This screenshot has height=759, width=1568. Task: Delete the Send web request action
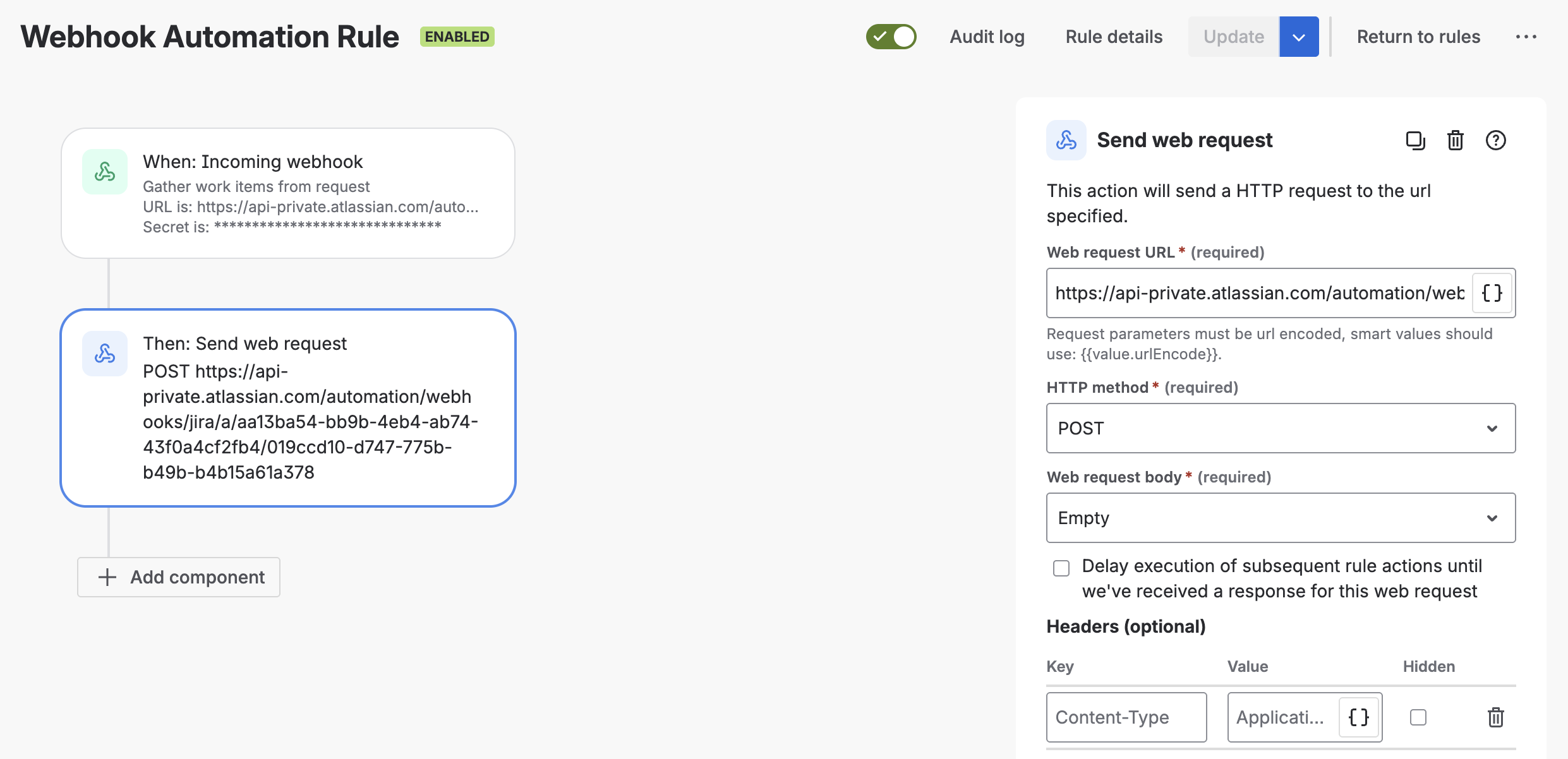pos(1456,140)
